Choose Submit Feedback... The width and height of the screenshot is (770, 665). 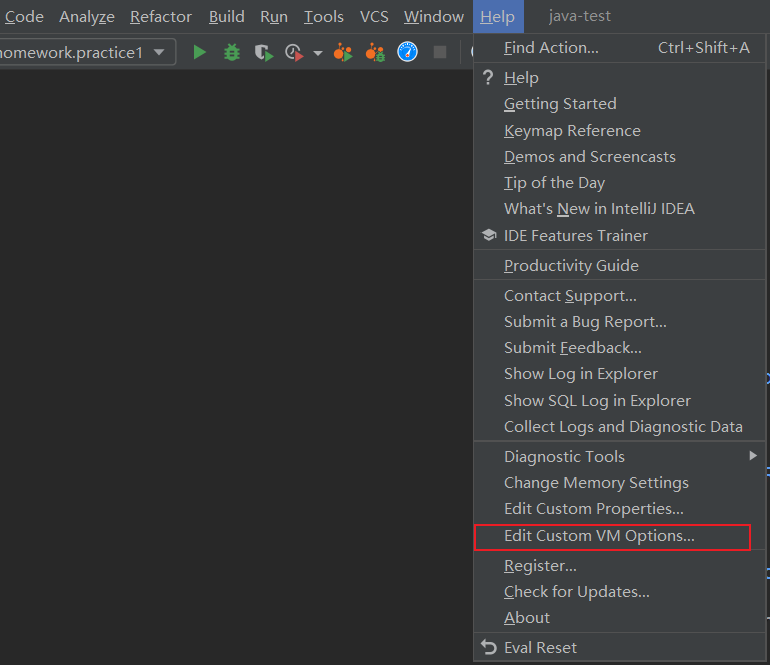coord(619,348)
